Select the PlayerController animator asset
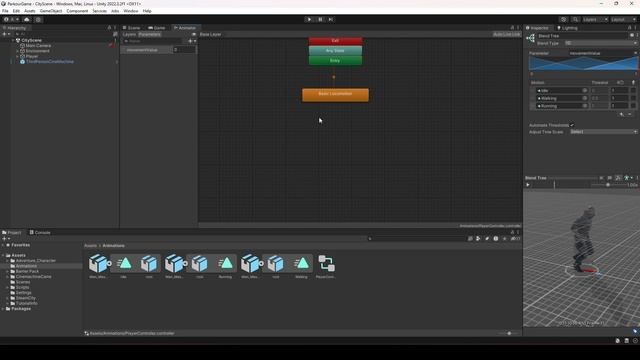The image size is (640, 360). pos(326,267)
